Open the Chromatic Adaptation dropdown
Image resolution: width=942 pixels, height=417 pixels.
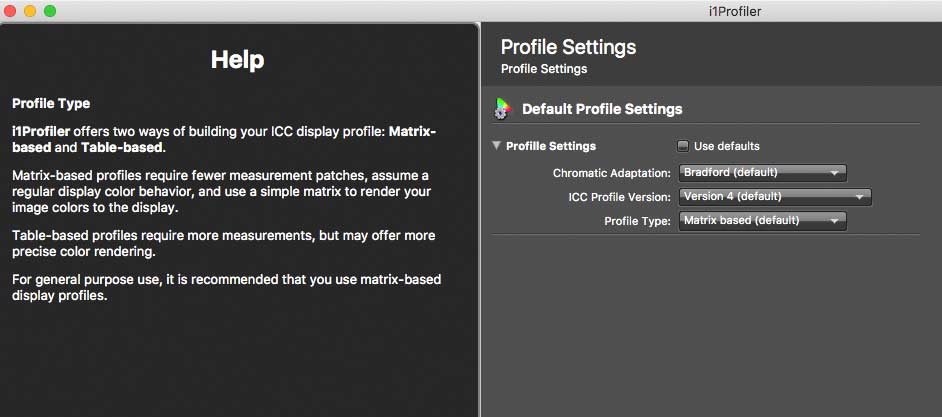[762, 173]
